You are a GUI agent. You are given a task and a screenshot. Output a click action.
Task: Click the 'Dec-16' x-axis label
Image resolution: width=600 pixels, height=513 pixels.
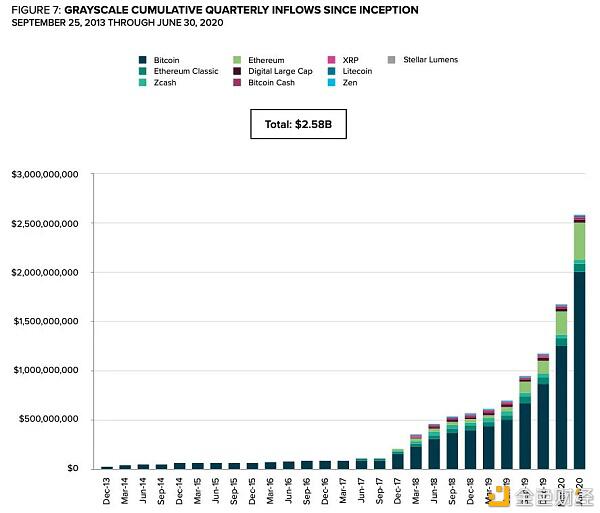[x=324, y=491]
